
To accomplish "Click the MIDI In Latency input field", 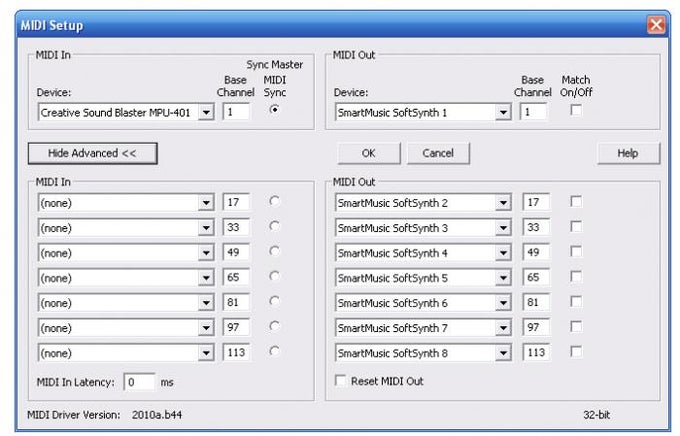I will coord(139,382).
